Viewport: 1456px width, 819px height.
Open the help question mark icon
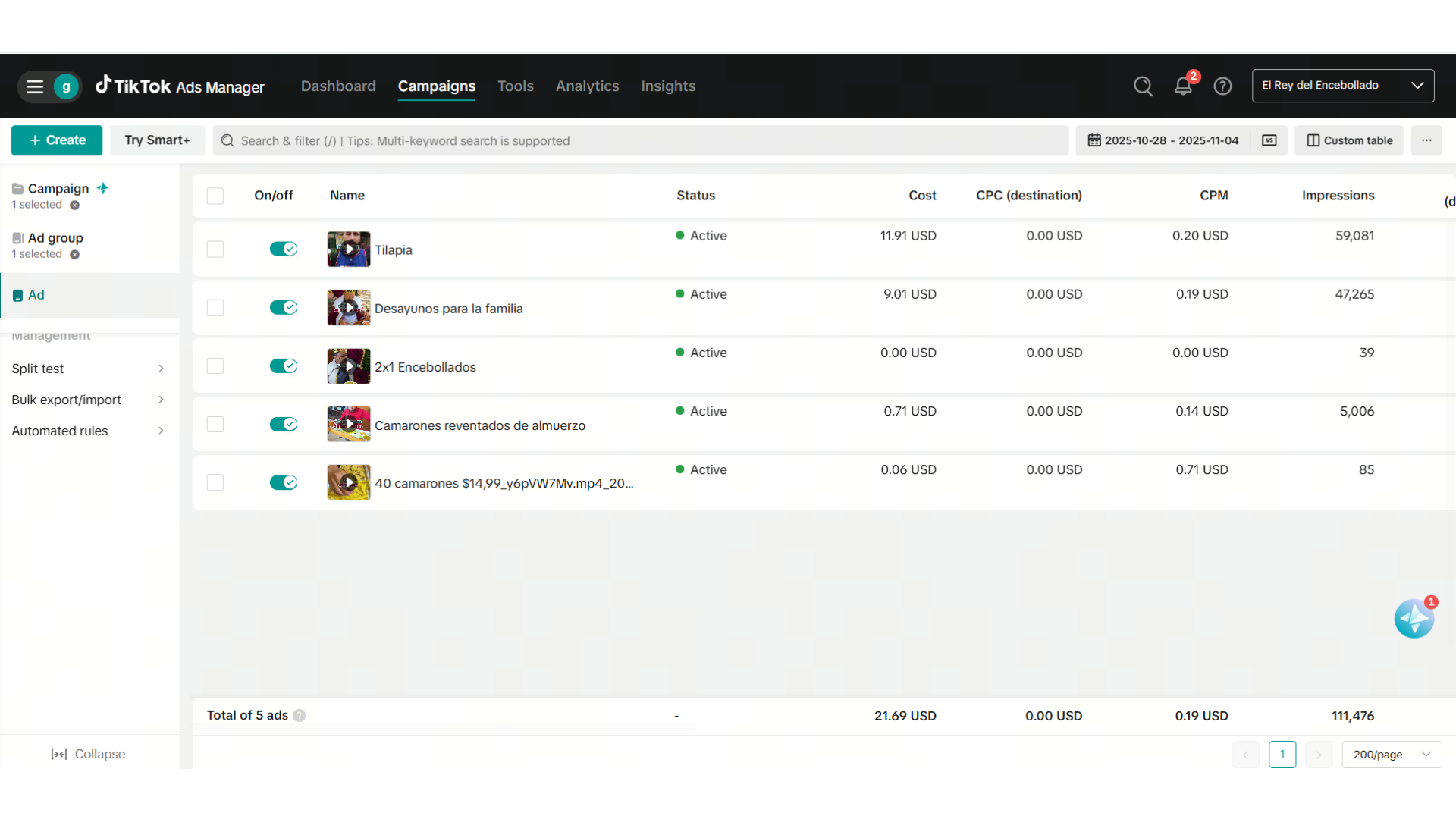(x=1222, y=86)
